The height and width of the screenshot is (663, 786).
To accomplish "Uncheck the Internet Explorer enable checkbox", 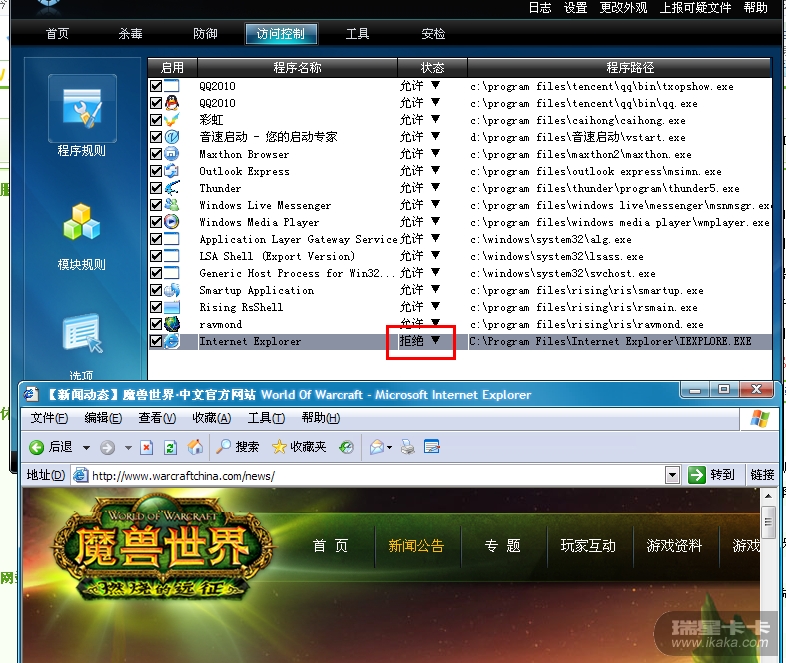I will [x=156, y=341].
